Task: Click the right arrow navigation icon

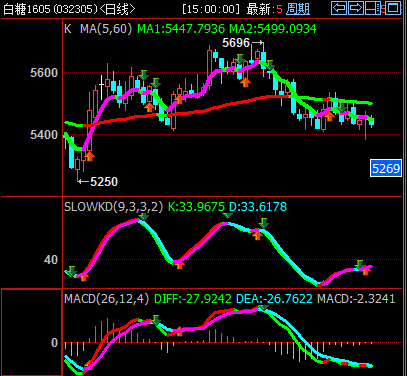Action: (356, 8)
